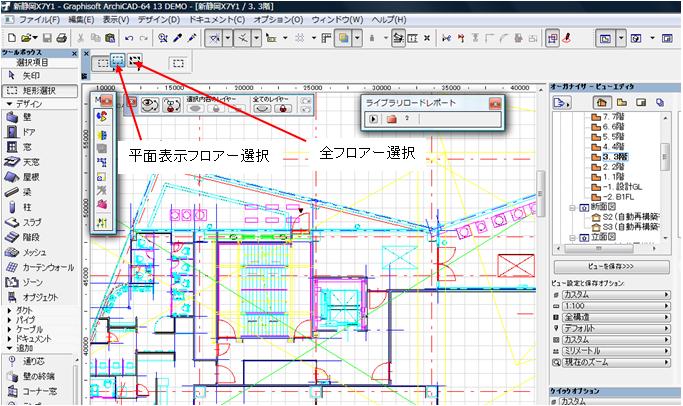The image size is (683, 406).
Task: Select the 矢印 (Arrow) tool
Action: coord(30,75)
